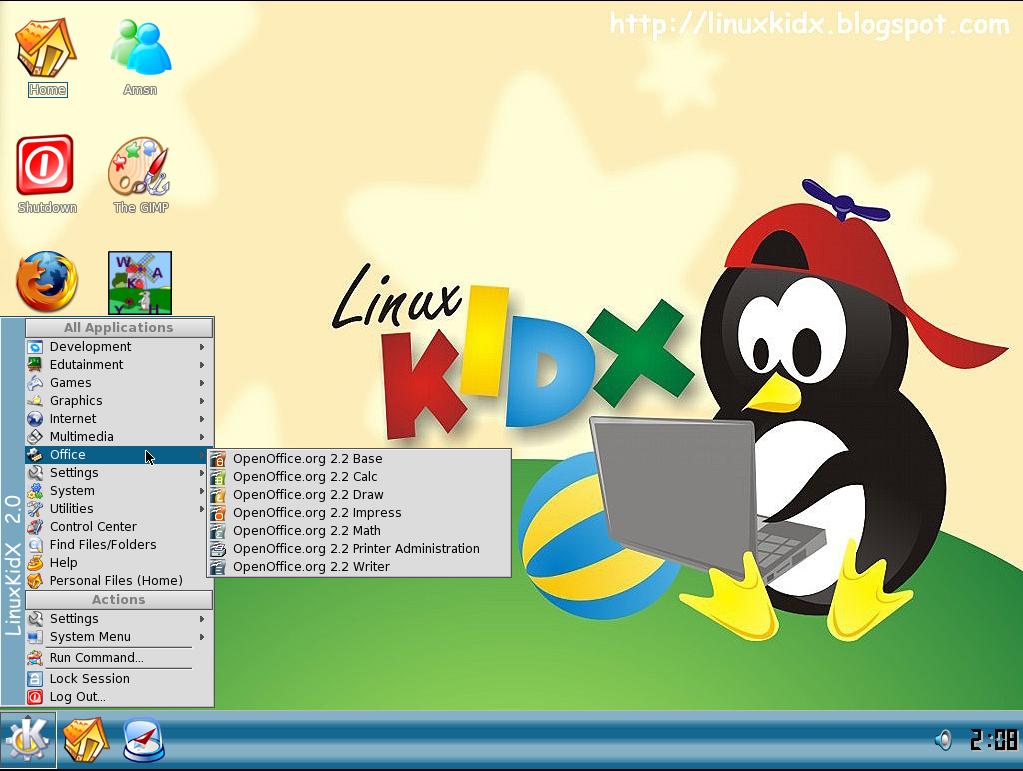
Task: Open the Home folder from the taskbar
Action: pos(85,740)
